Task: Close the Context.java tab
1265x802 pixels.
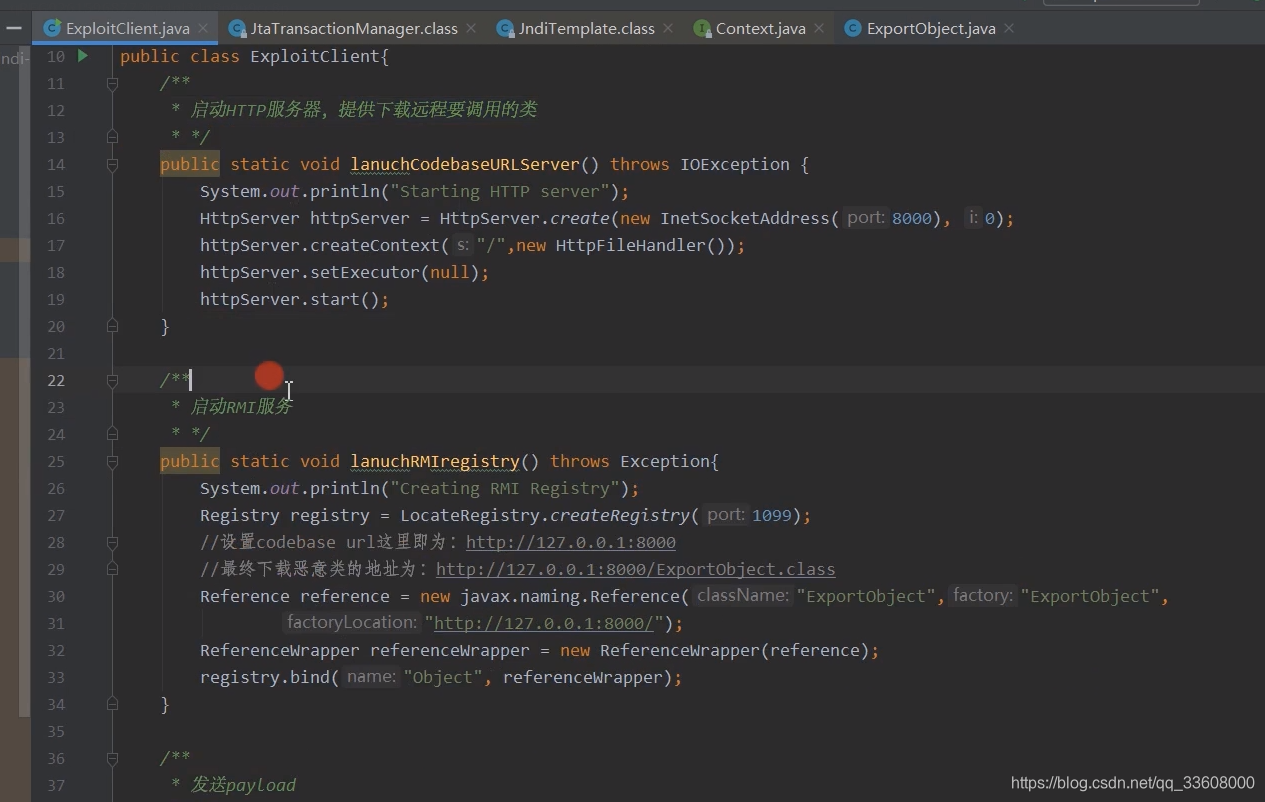Action: [821, 28]
